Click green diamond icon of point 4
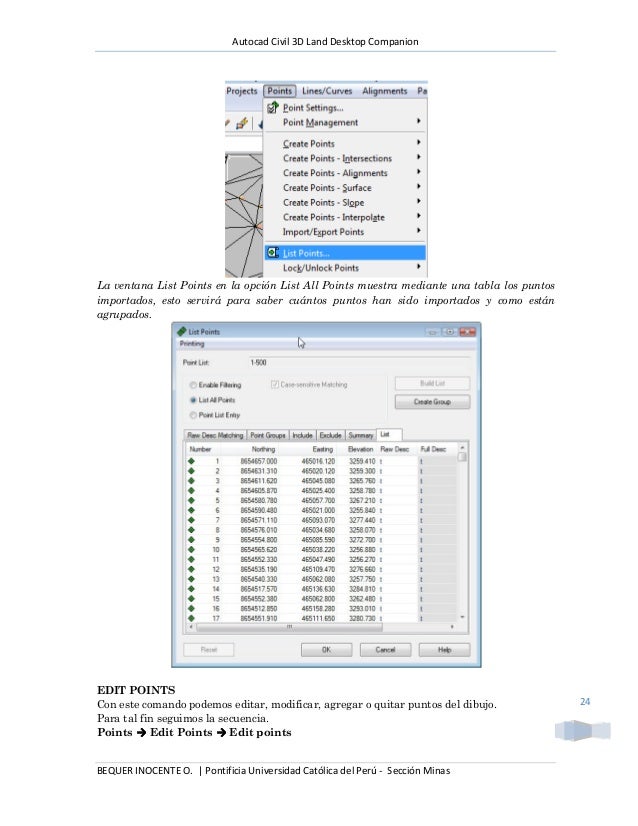This screenshot has height=826, width=638. 191,490
